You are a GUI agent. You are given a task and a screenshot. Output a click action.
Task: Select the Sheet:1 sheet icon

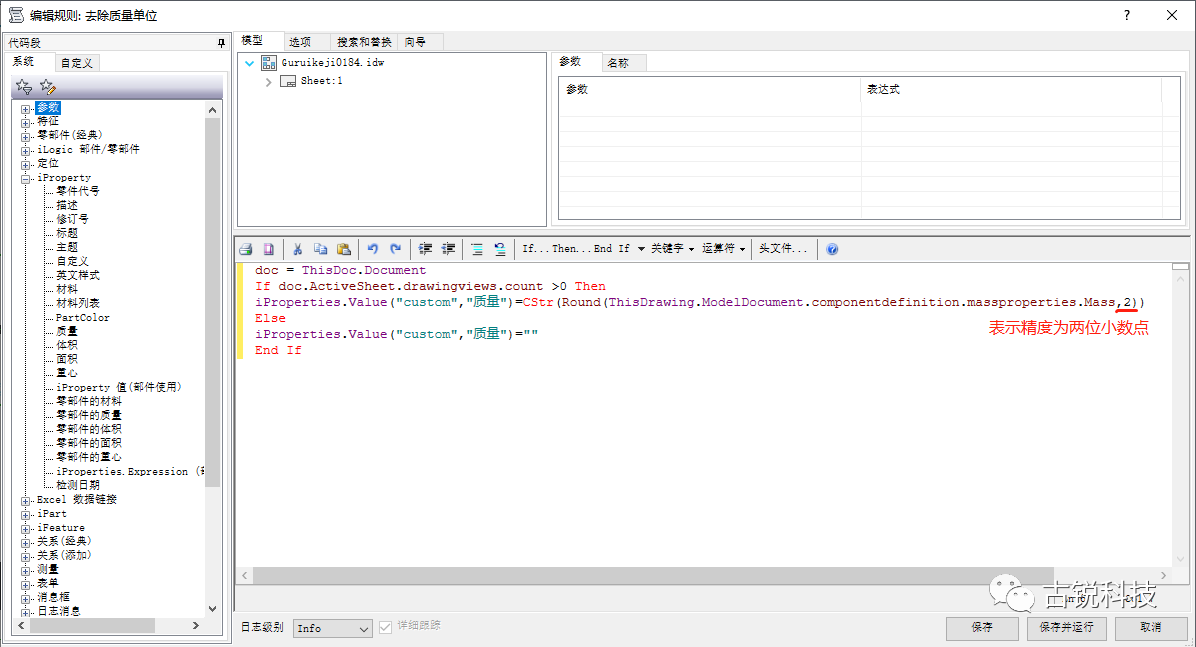point(288,81)
